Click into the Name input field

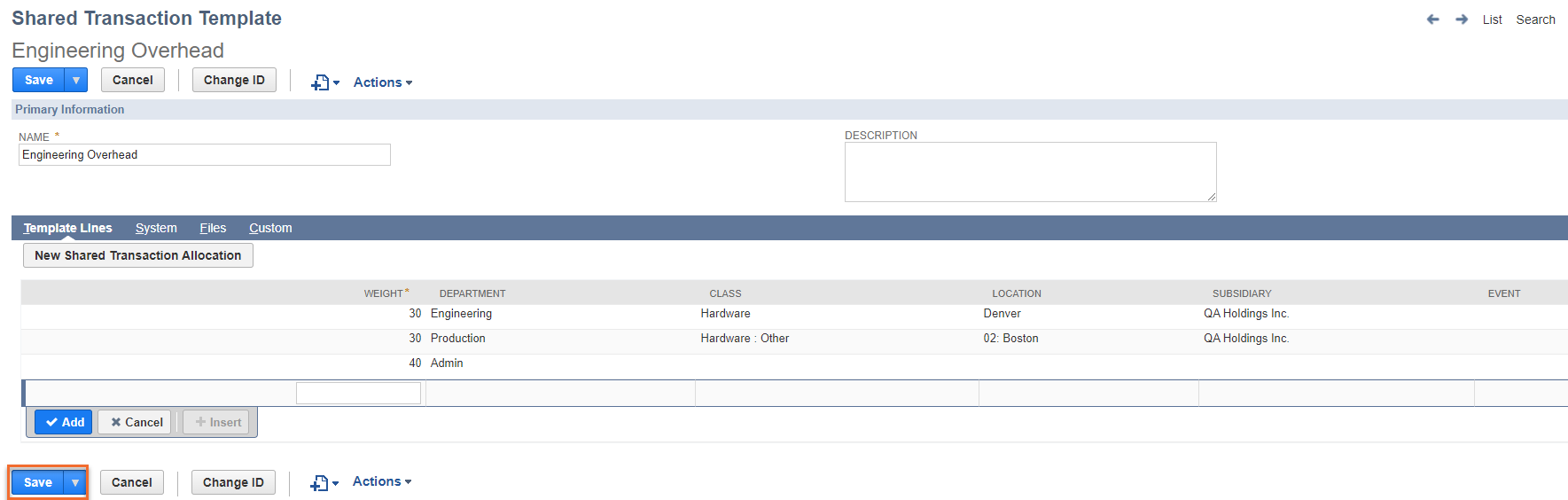point(204,155)
